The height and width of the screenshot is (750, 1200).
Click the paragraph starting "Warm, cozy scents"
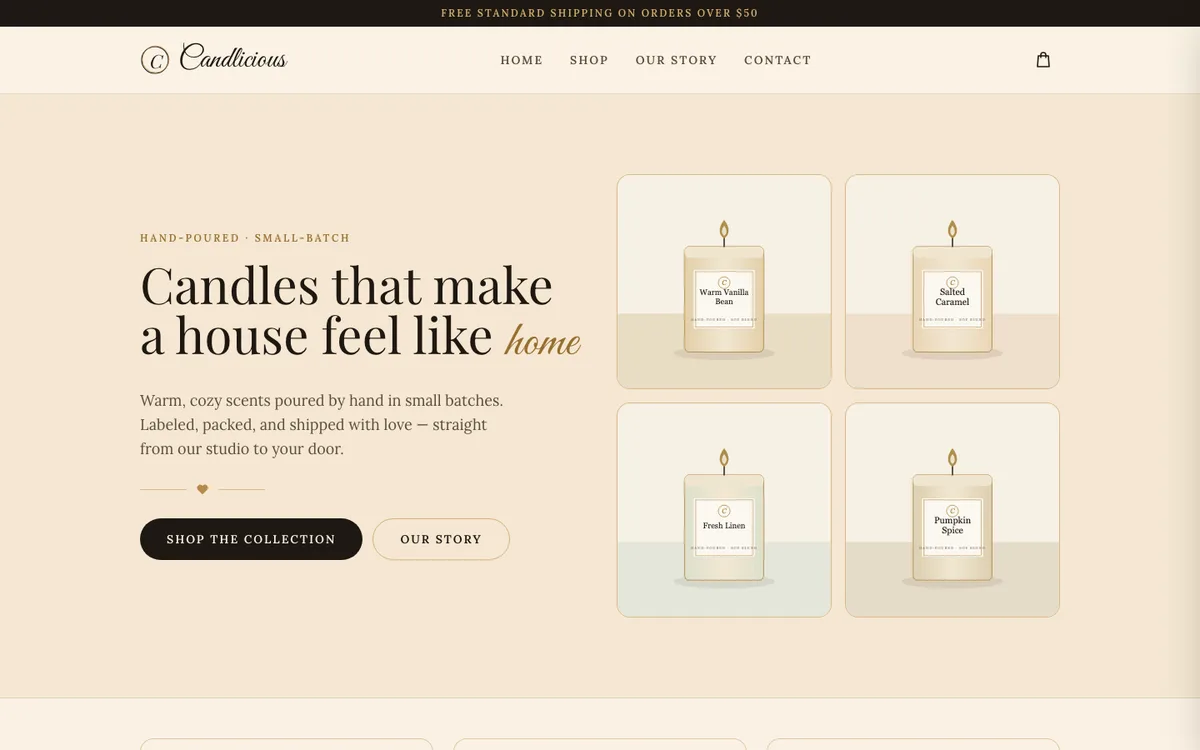[x=322, y=425]
